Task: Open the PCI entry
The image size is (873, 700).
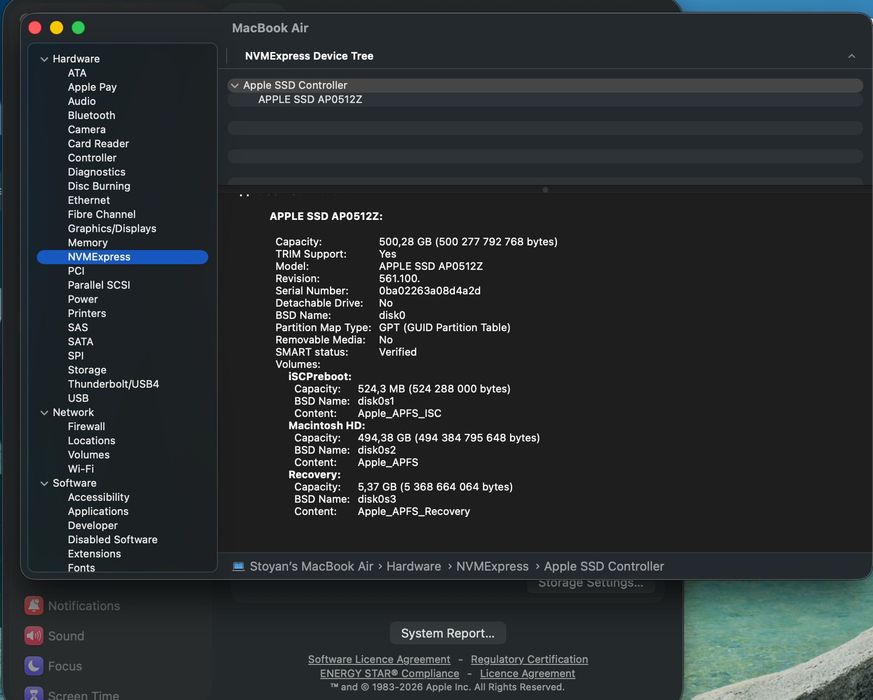Action: point(76,271)
